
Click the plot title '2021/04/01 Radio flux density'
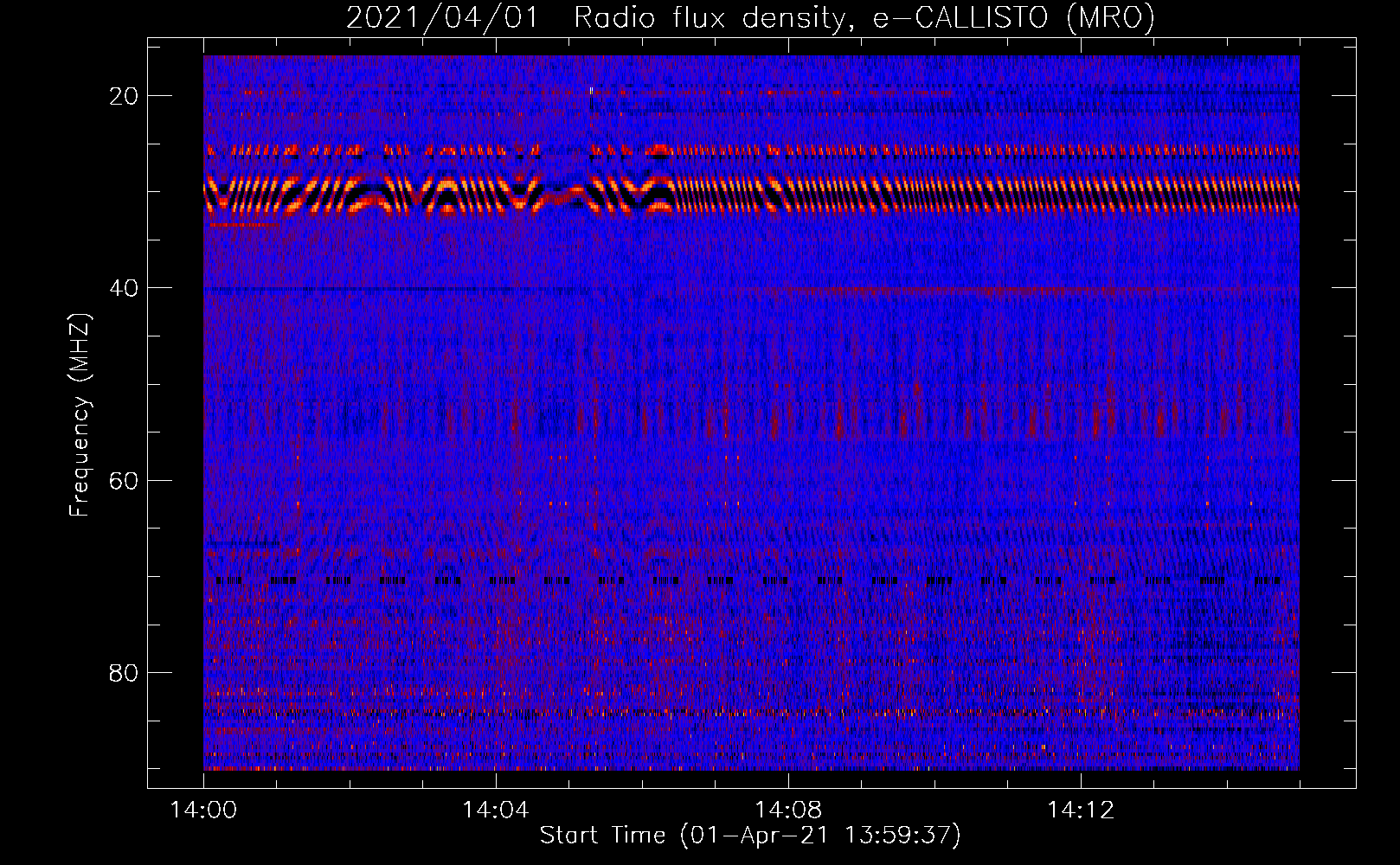click(750, 18)
